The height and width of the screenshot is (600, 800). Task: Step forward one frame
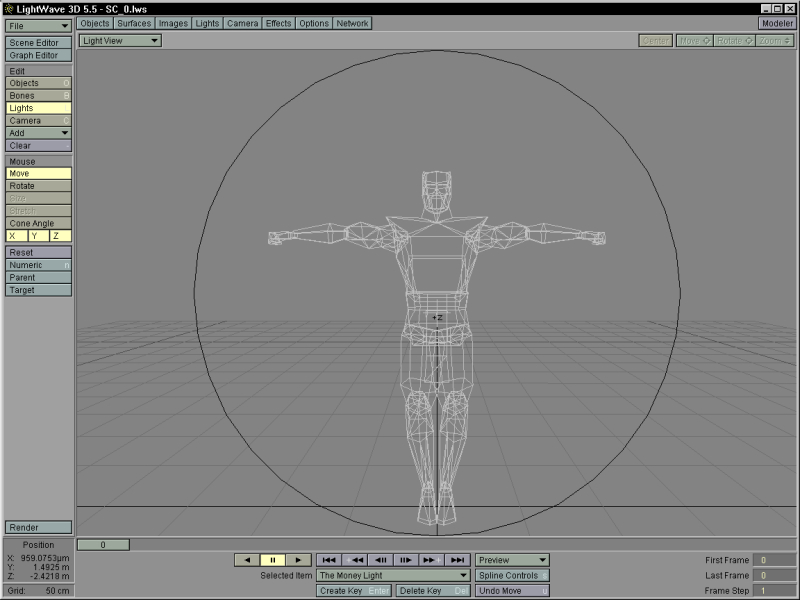click(406, 560)
